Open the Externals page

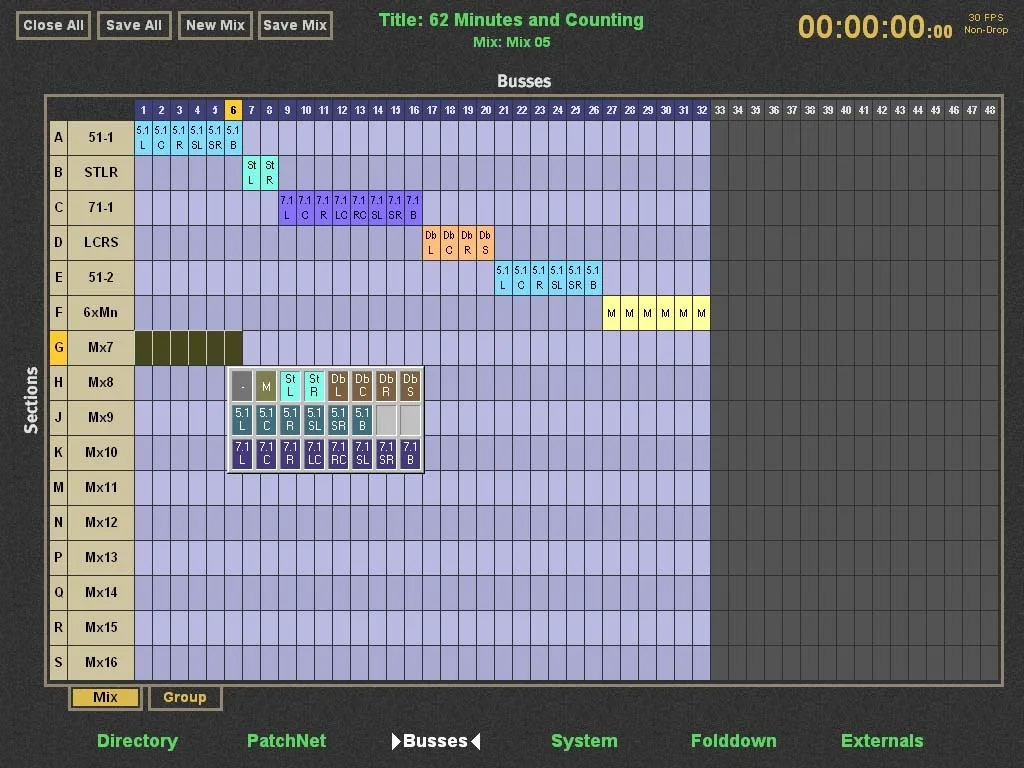[x=882, y=741]
